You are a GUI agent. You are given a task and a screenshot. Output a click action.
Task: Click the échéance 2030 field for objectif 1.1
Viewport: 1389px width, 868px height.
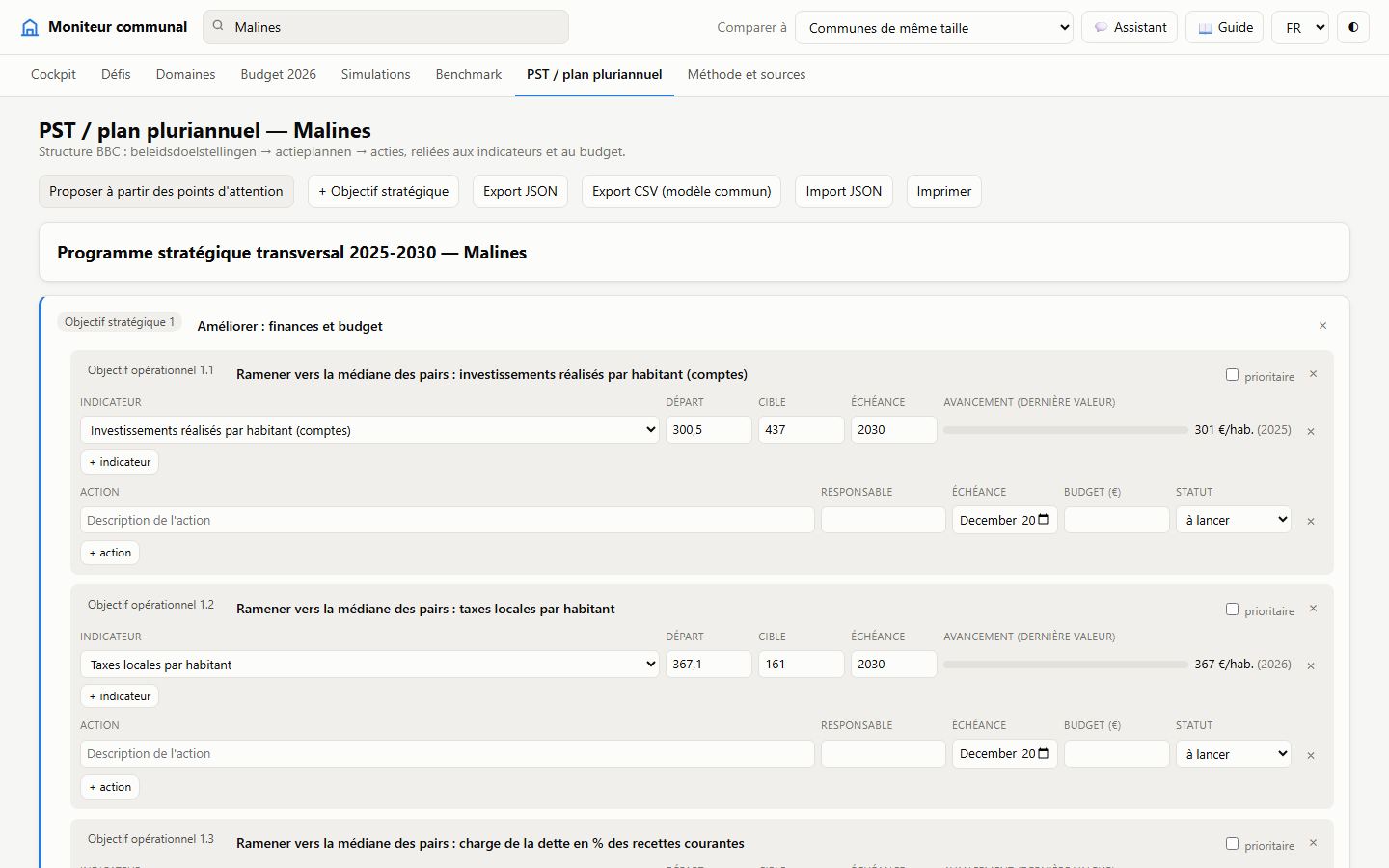[x=893, y=430]
